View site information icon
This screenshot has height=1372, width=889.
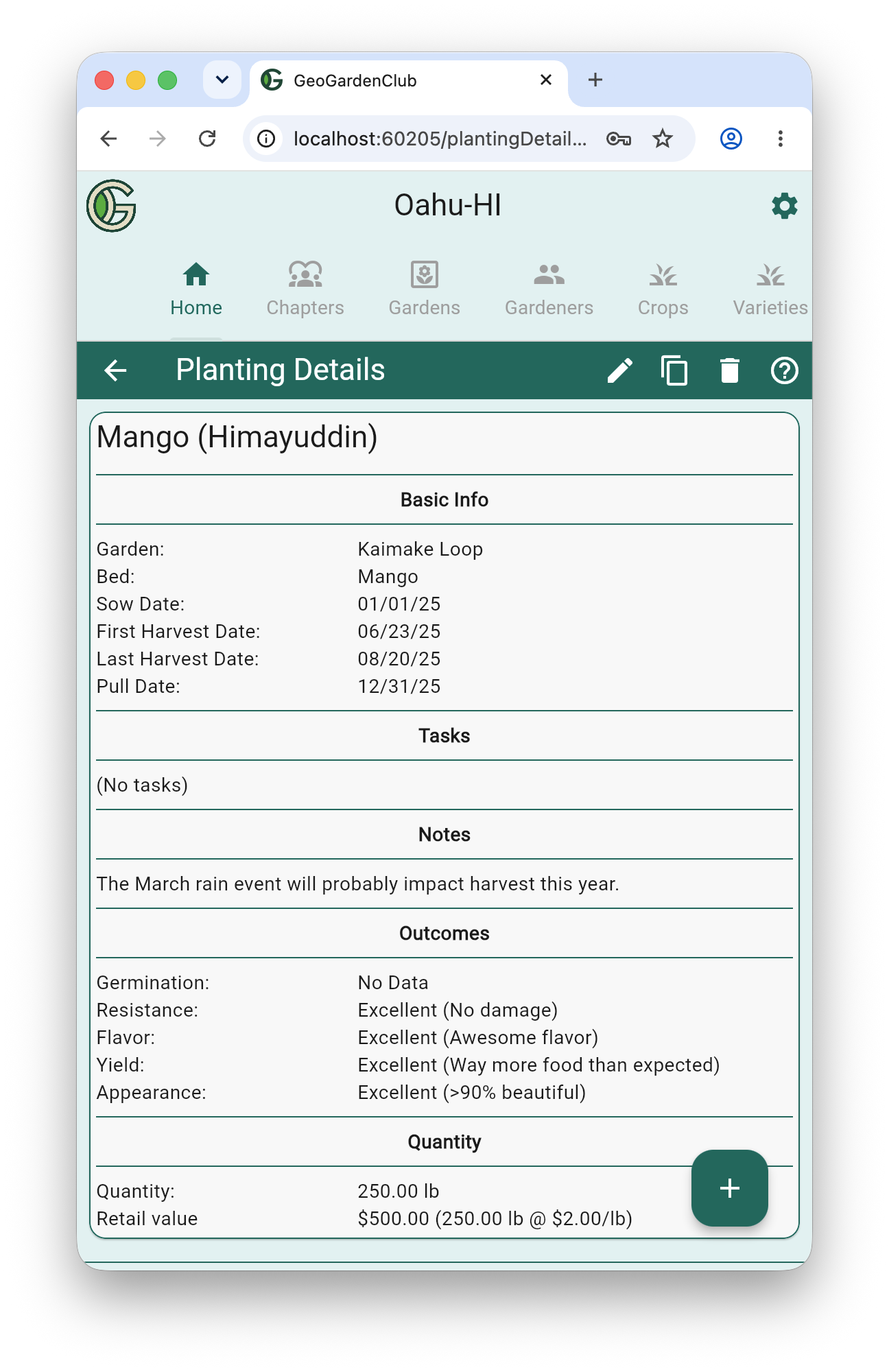(x=267, y=139)
